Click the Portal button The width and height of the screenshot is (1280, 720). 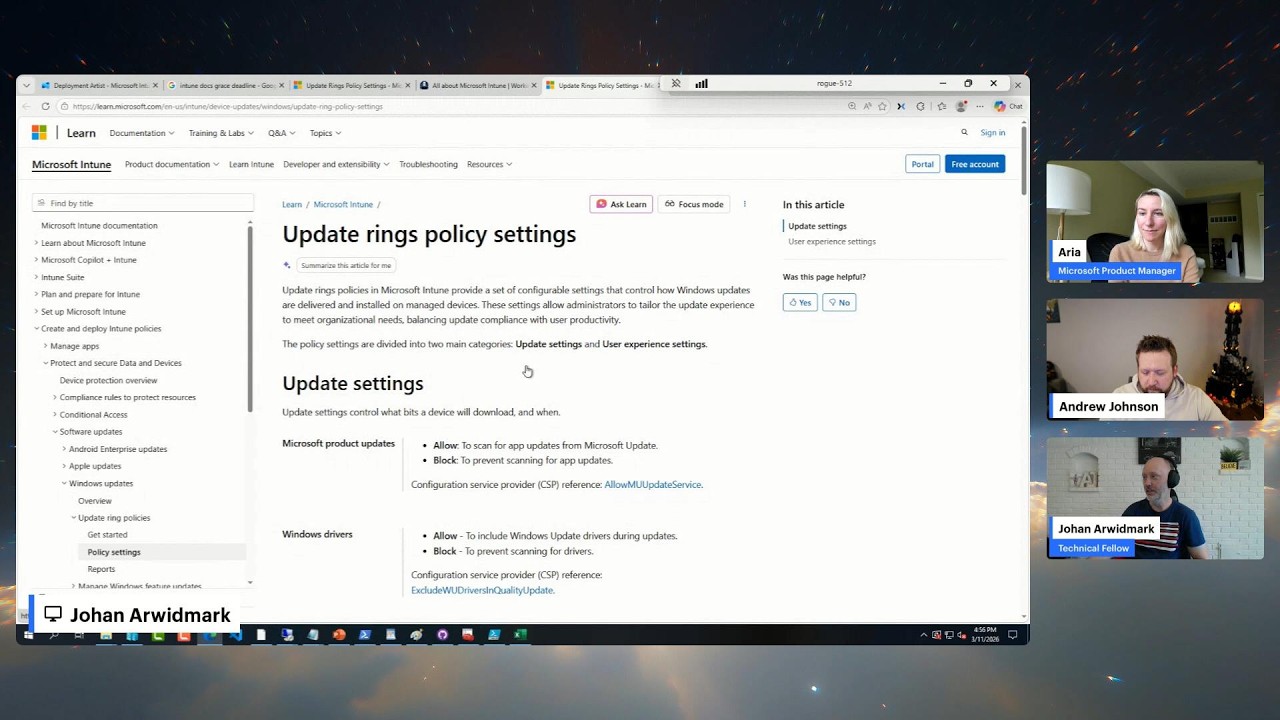922,164
